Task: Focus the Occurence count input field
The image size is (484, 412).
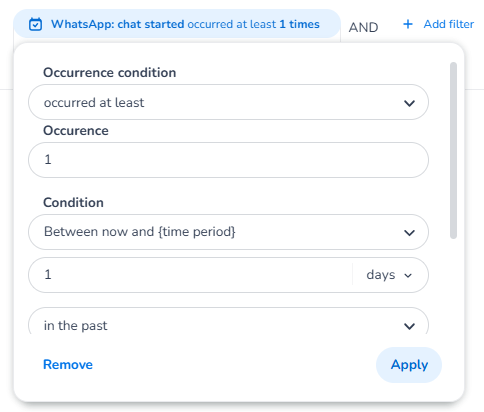Action: click(x=228, y=160)
